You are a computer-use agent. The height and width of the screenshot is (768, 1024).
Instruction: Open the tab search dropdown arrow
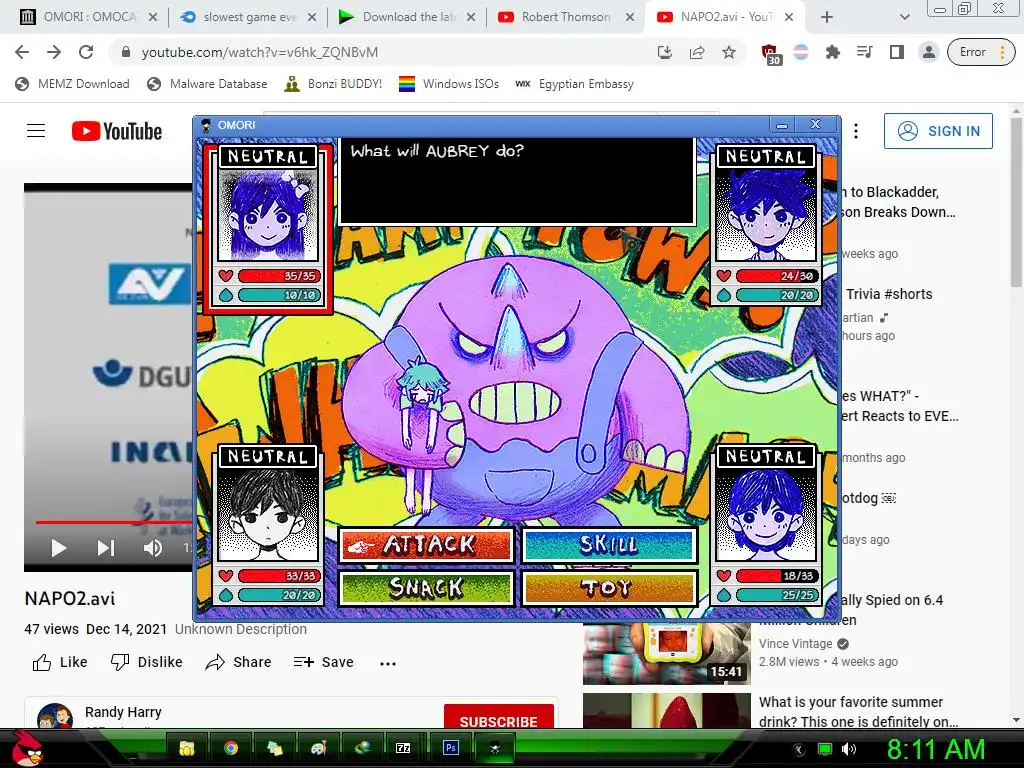pyautogui.click(x=904, y=18)
